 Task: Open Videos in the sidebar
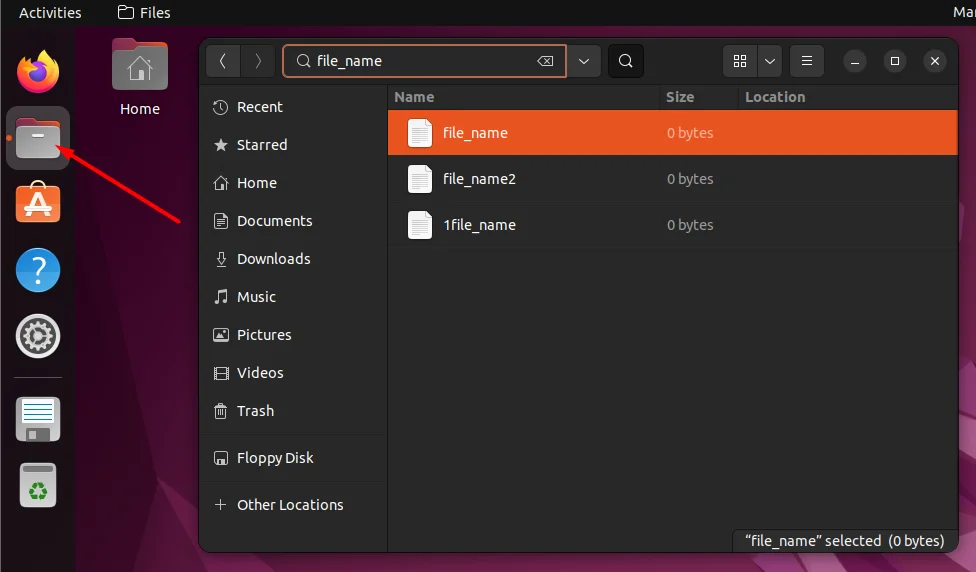point(293,373)
